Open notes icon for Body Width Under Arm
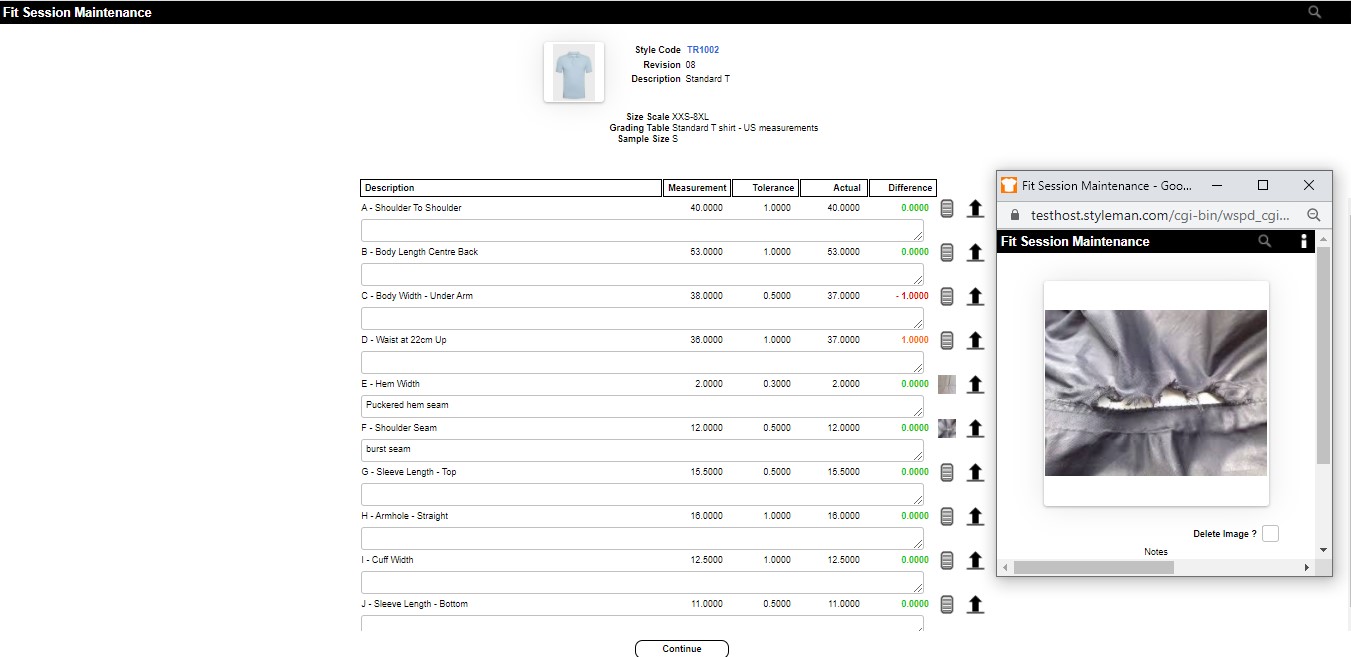Image resolution: width=1351 pixels, height=657 pixels. coord(947,296)
